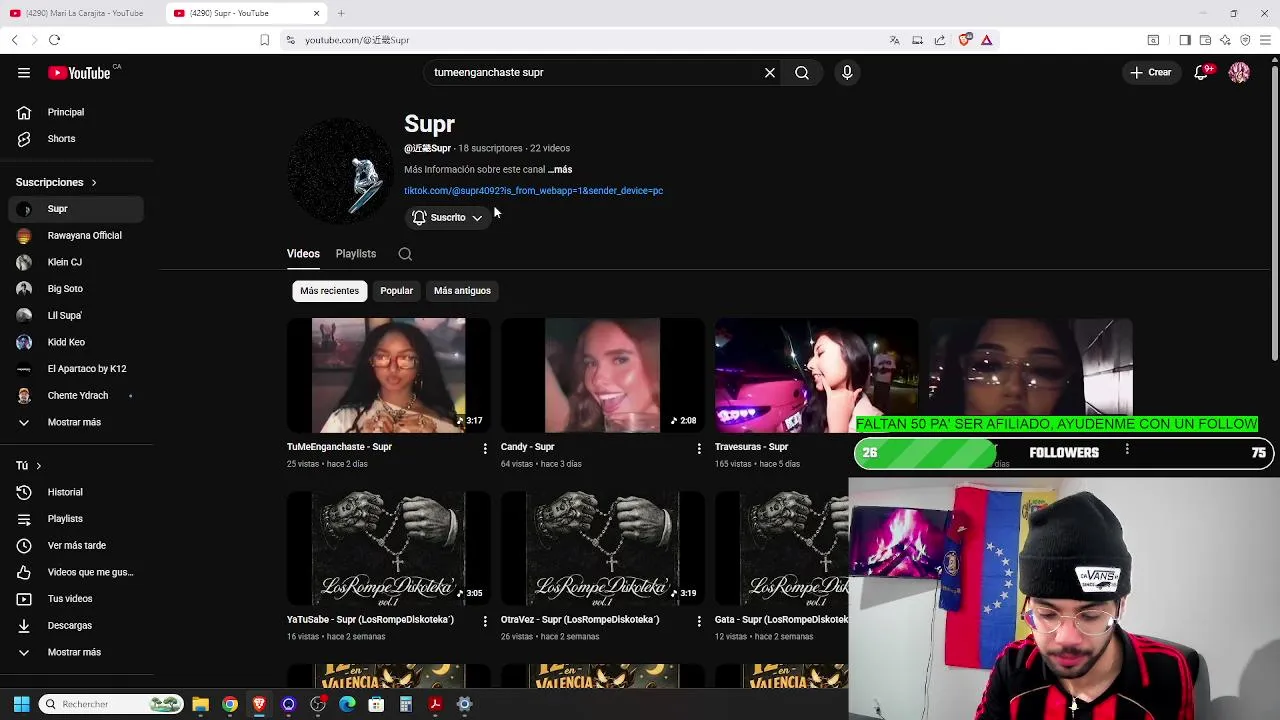Open Videos que me gustan
This screenshot has height=720, width=1280.
click(76, 572)
